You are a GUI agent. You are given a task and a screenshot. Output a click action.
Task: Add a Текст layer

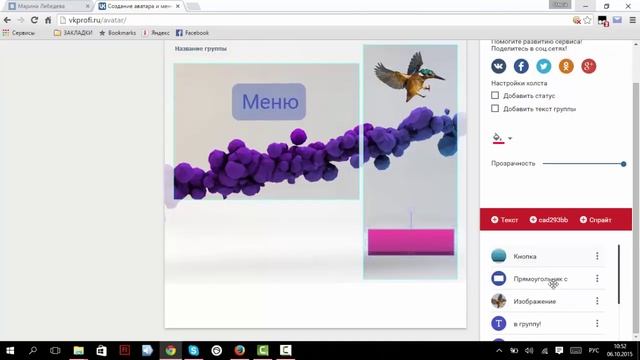pos(504,220)
